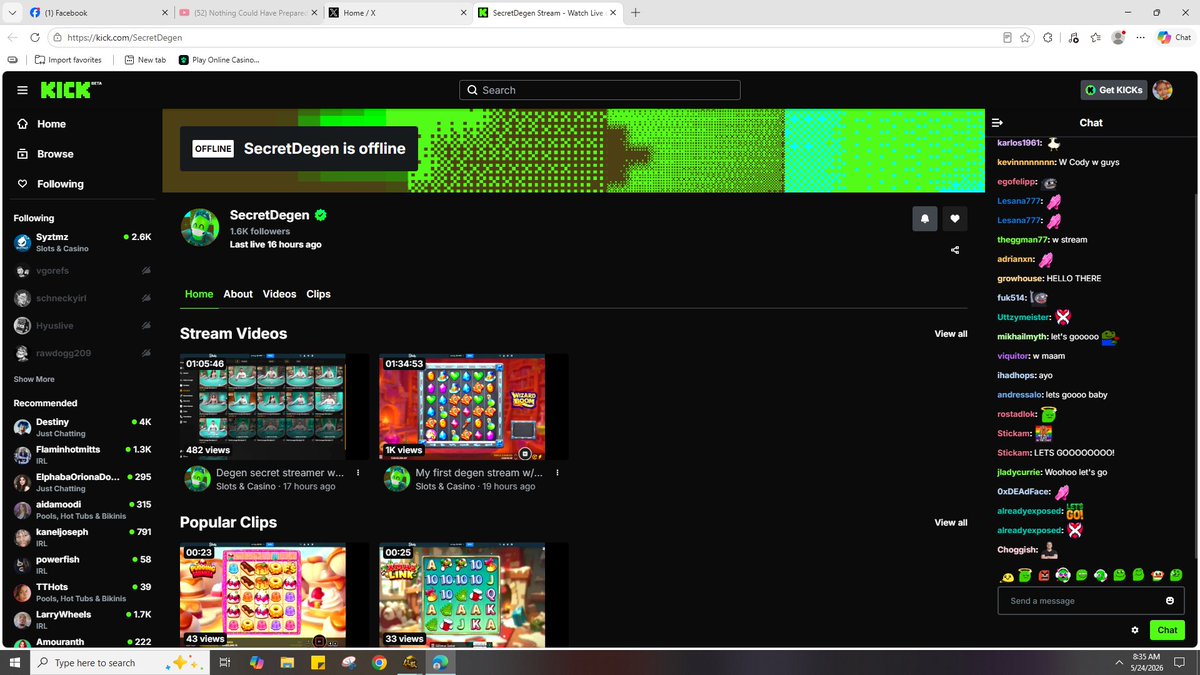Viewport: 1200px width, 675px height.
Task: Go to Home in the sidebar
Action: tap(42, 124)
